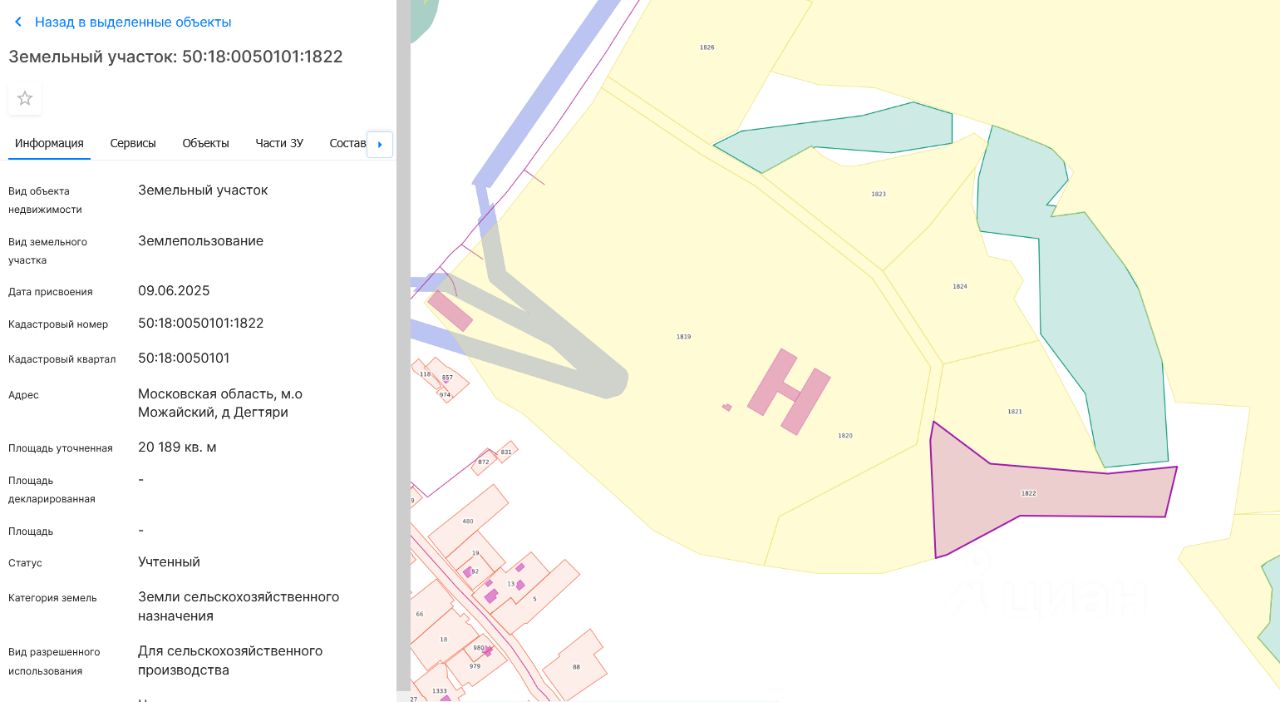Click parcel 1819 on the map

pos(684,337)
